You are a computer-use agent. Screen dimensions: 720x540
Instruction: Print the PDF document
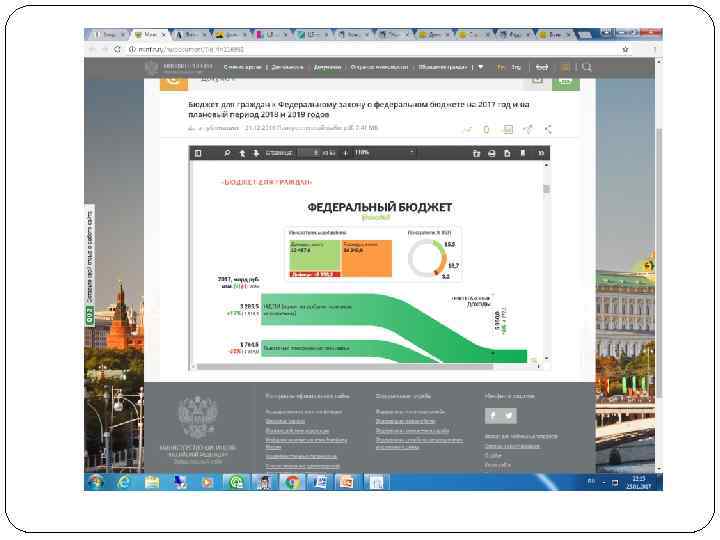[492, 153]
